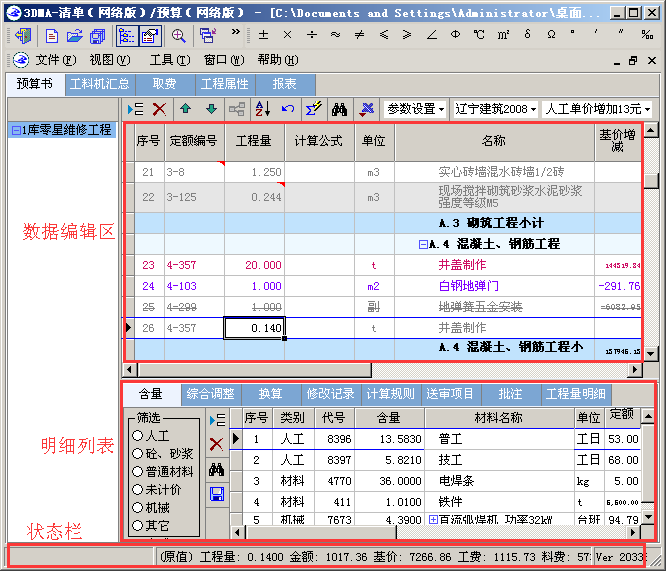Screen dimensions: 666x571
Task: Switch to the 修改记录 tab
Action: (x=330, y=394)
